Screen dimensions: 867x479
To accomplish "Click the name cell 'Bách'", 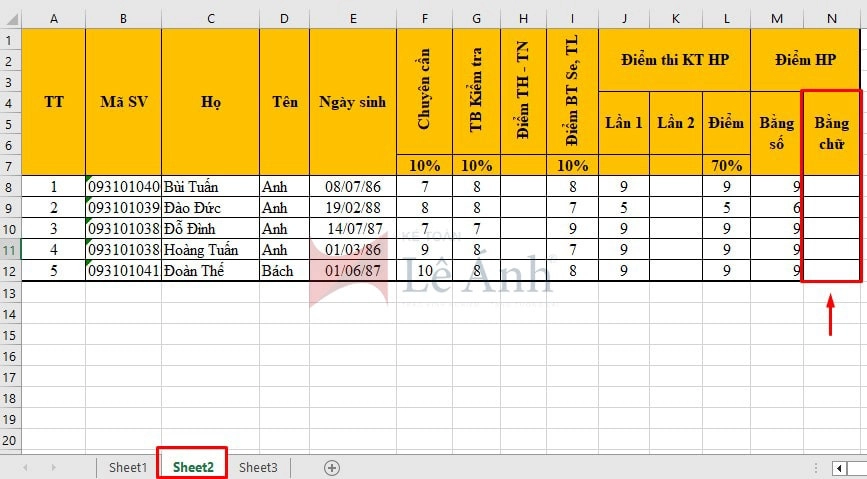I will 284,270.
